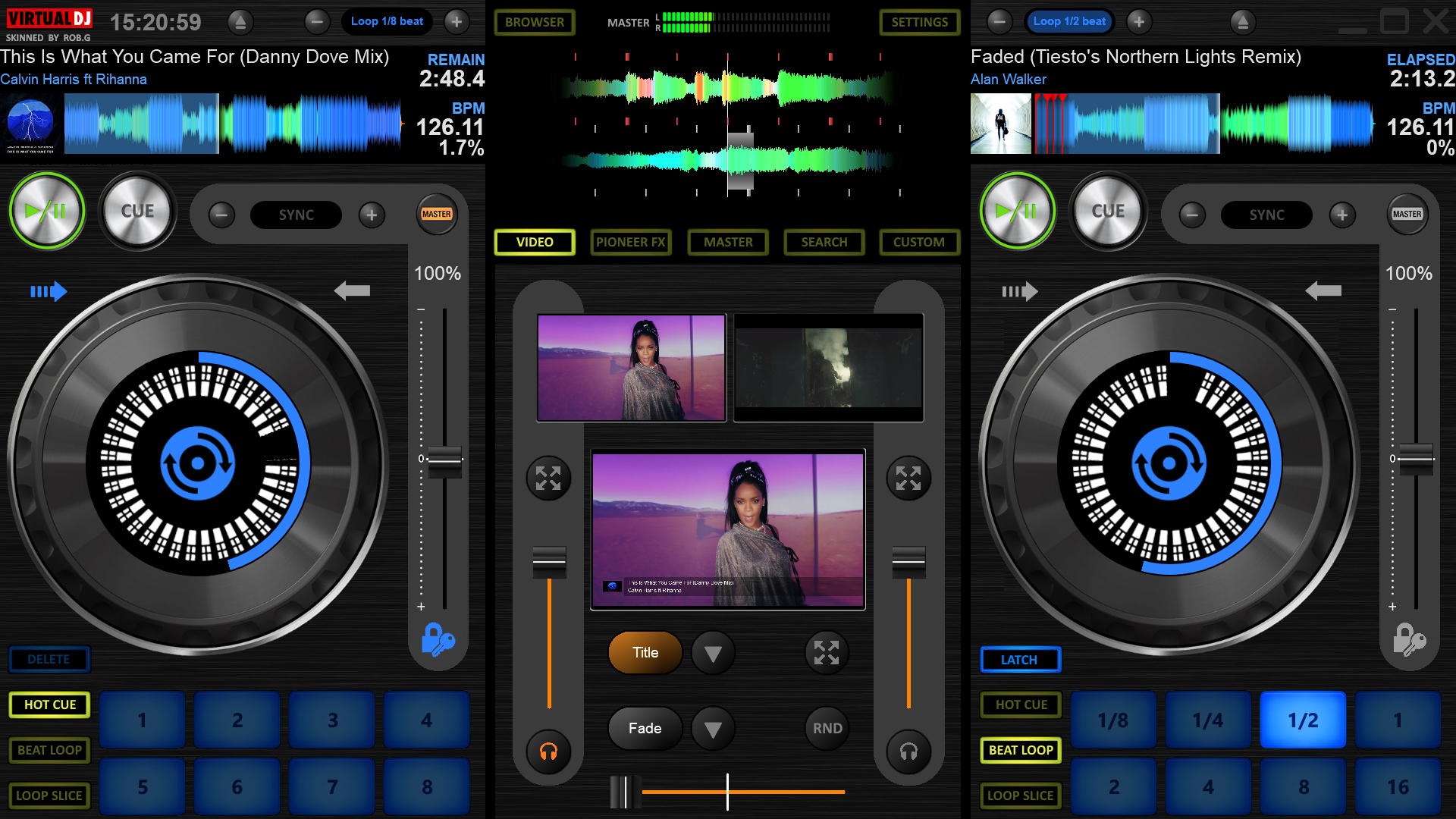The width and height of the screenshot is (1456, 819).
Task: Click the right deck forward arrow icon
Action: click(1019, 291)
